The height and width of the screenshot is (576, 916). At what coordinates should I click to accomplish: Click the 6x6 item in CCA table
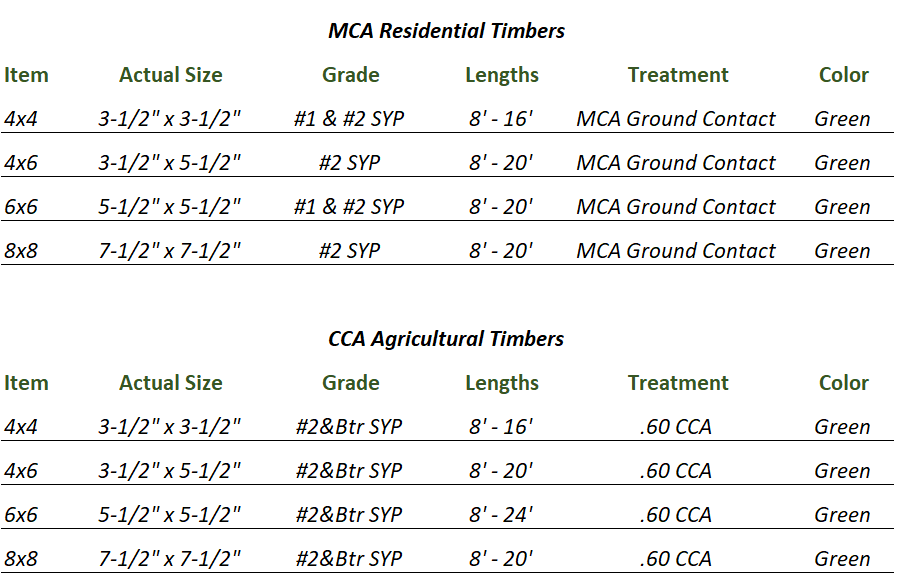tap(21, 515)
